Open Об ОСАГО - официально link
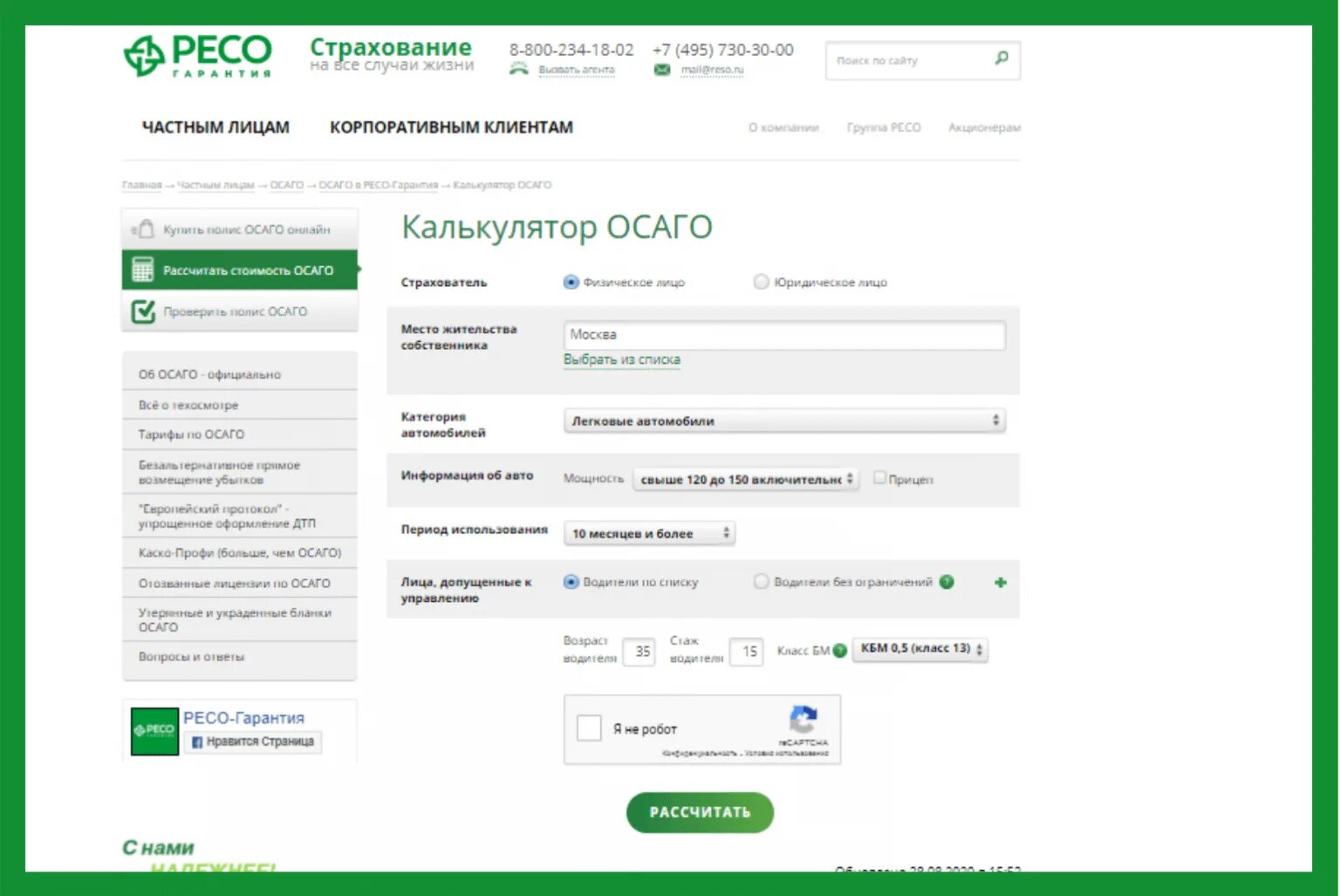Viewport: 1340px width, 896px height. (x=209, y=374)
